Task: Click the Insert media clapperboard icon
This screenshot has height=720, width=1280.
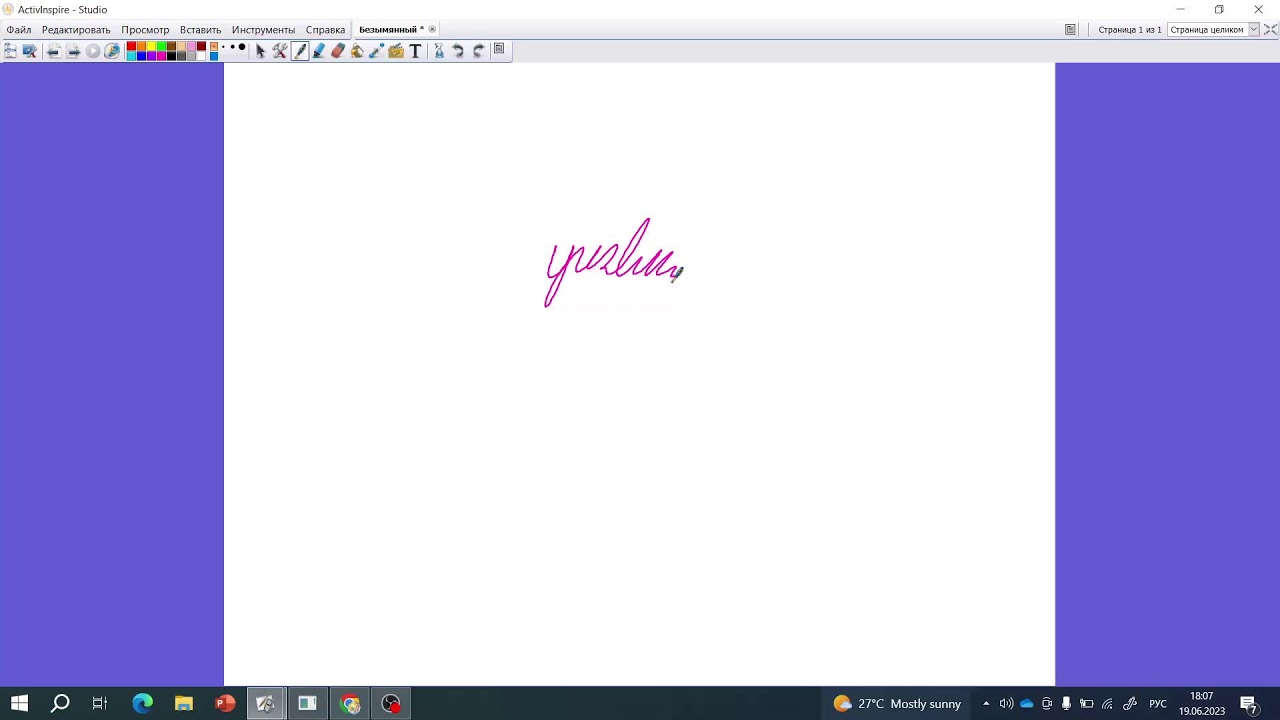Action: click(x=395, y=50)
